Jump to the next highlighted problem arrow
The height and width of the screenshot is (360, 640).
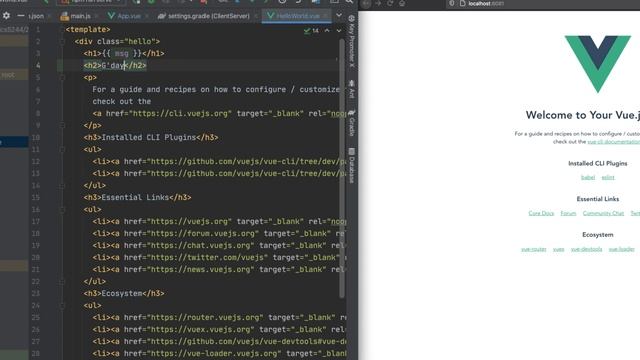[339, 31]
